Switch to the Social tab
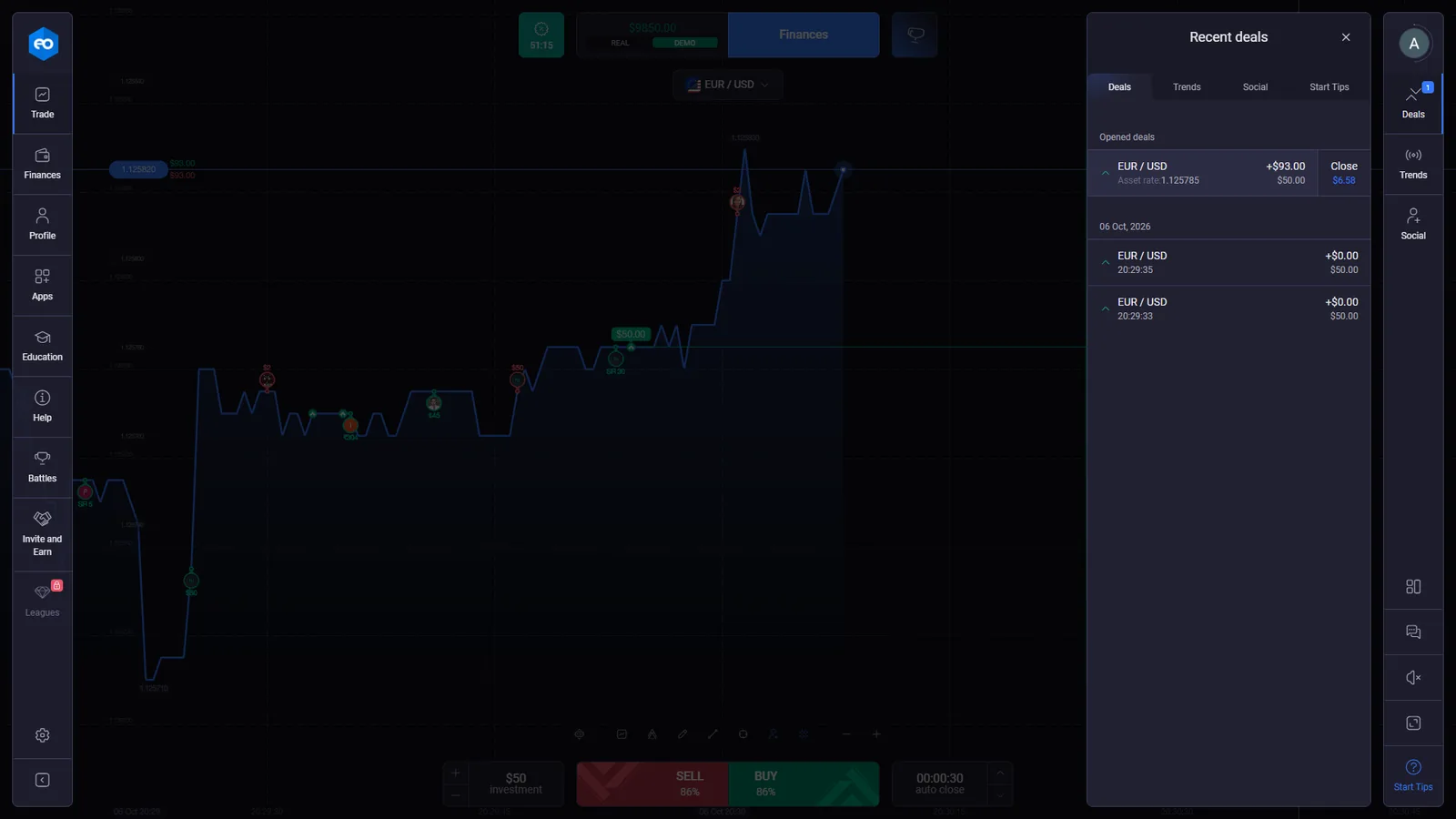 pos(1255,87)
